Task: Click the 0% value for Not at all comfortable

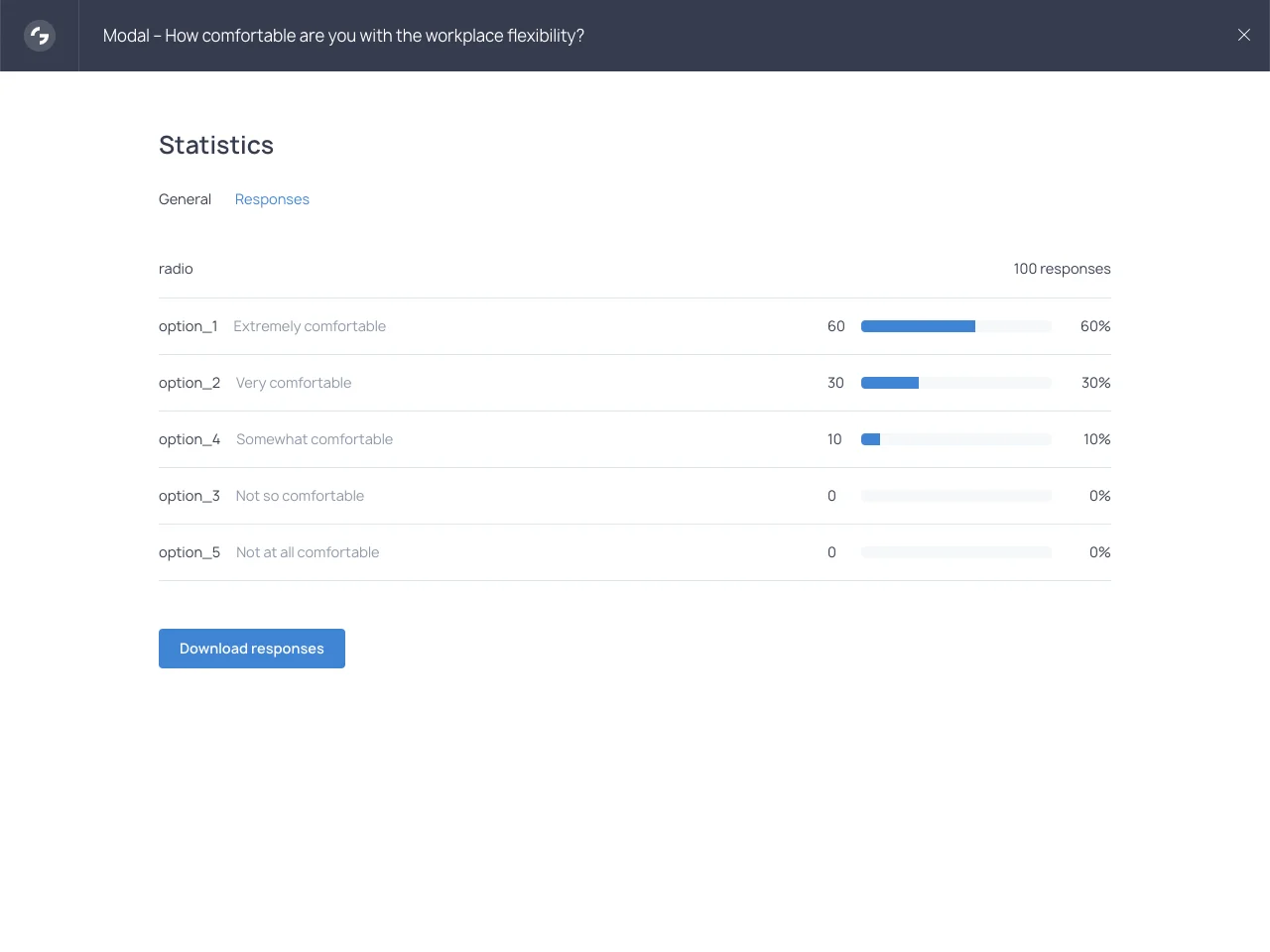Action: 1100,552
